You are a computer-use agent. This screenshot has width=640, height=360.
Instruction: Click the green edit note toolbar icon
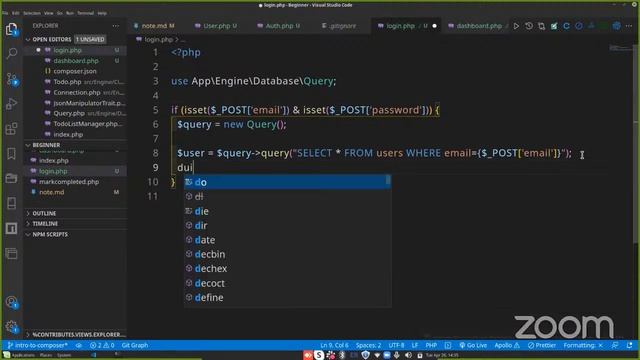coord(554,26)
